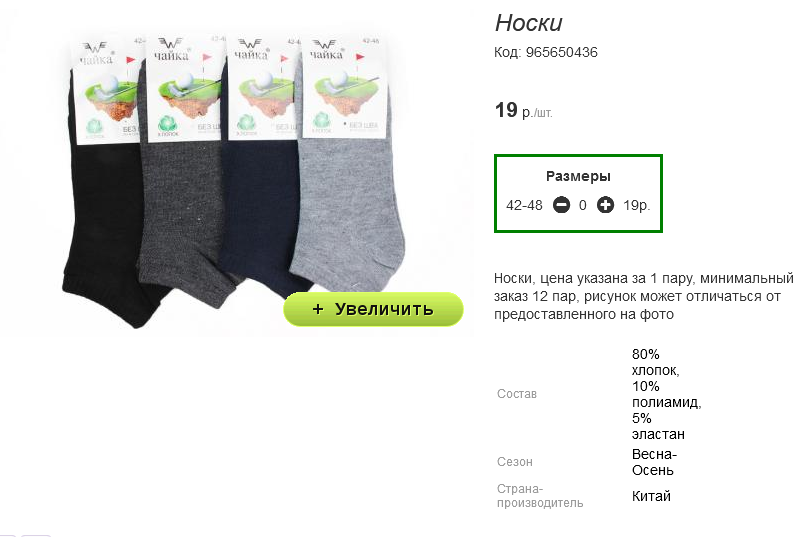The height and width of the screenshot is (537, 810).
Task: Click the Носки product title
Action: 528,23
